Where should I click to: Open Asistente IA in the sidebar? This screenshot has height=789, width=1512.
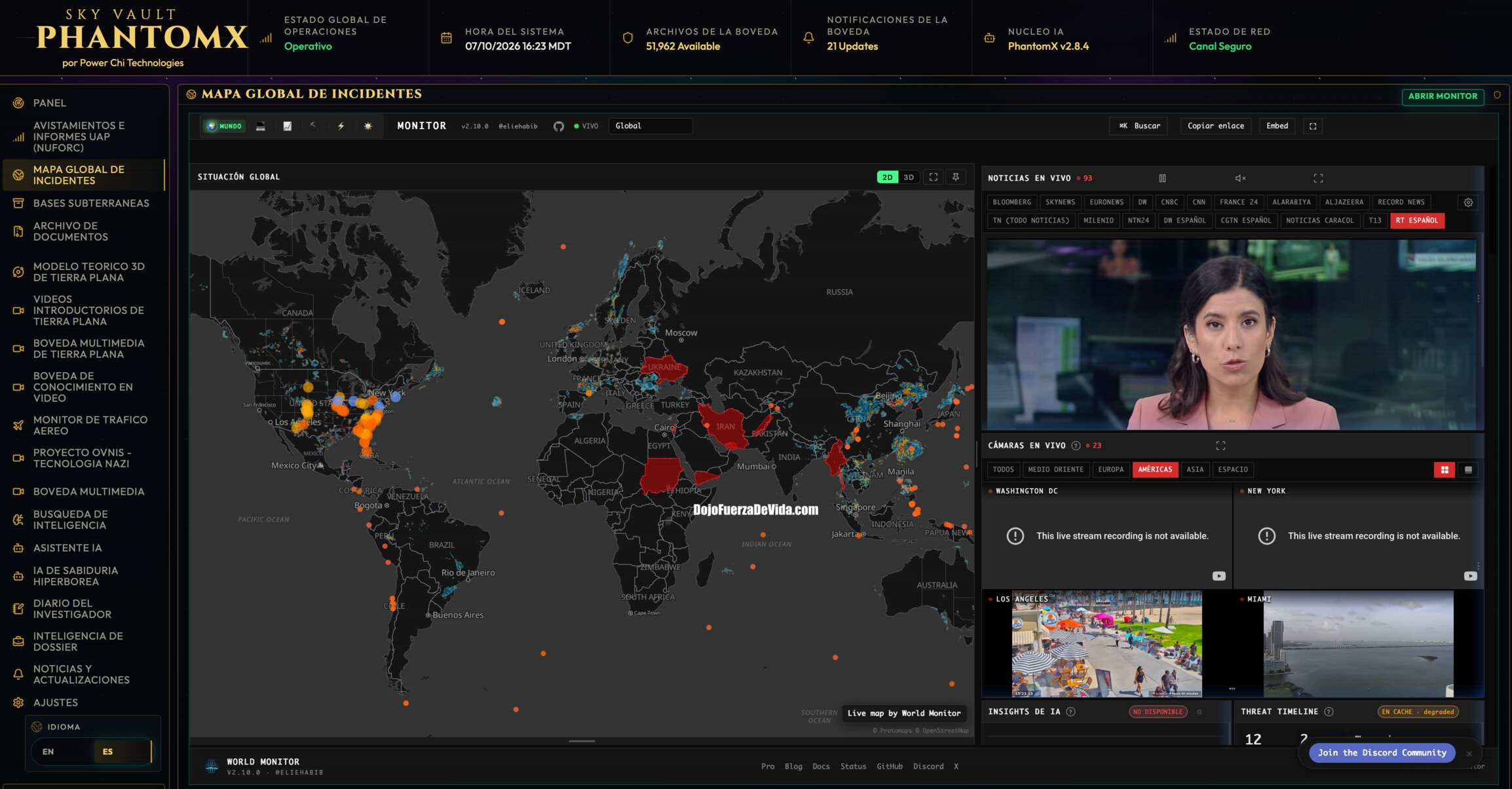click(83, 548)
